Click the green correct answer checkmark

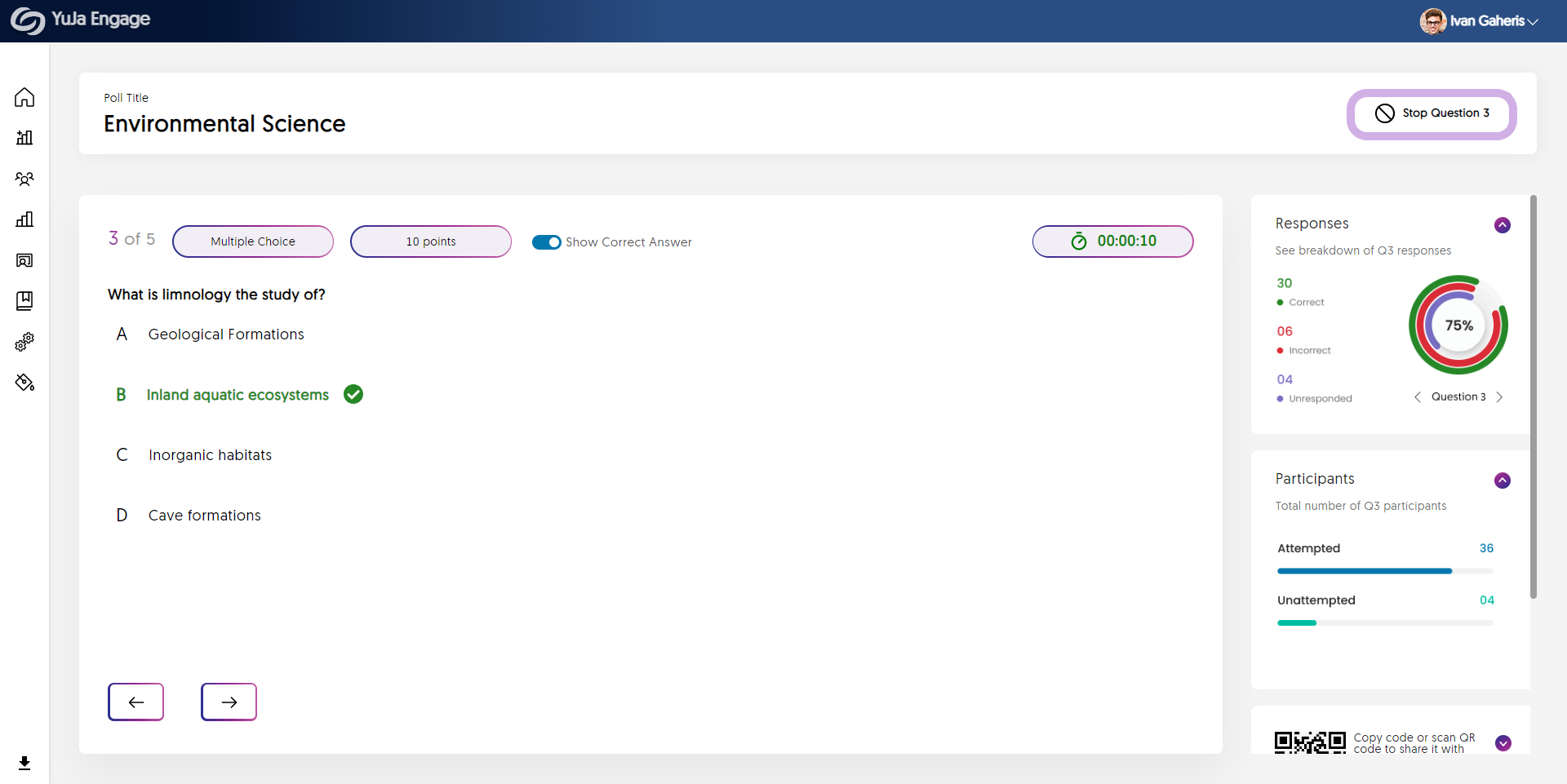[x=353, y=394]
